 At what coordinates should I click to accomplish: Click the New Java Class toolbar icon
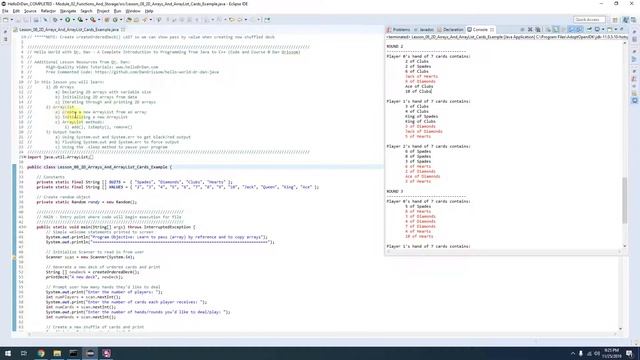point(115,20)
